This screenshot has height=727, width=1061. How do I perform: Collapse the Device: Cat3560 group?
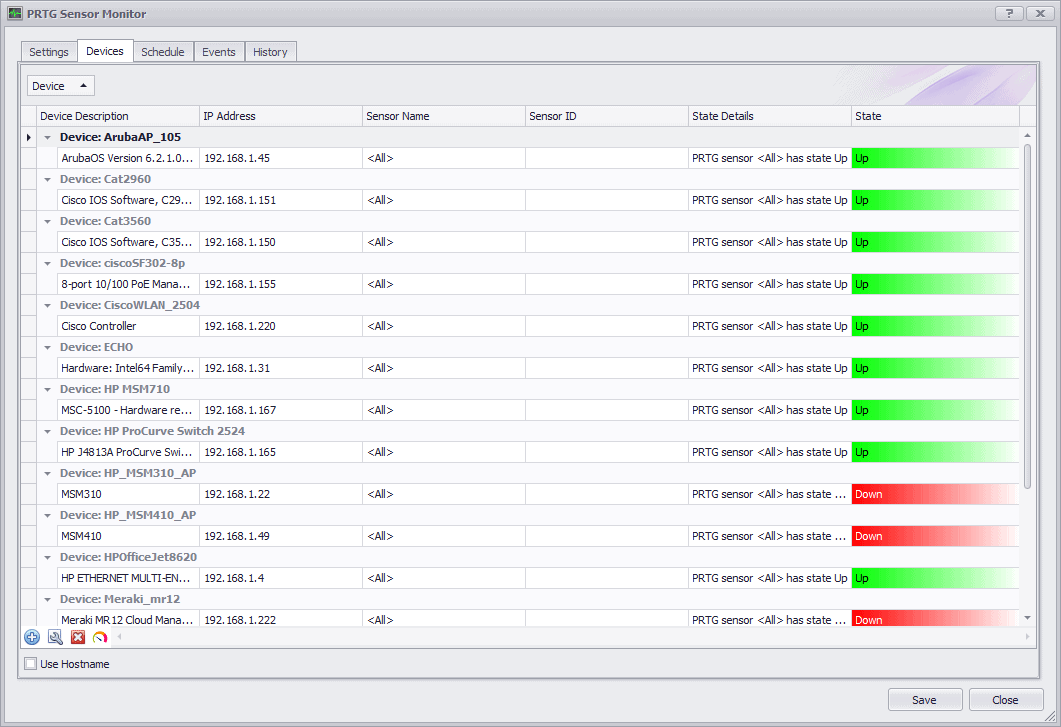point(47,221)
